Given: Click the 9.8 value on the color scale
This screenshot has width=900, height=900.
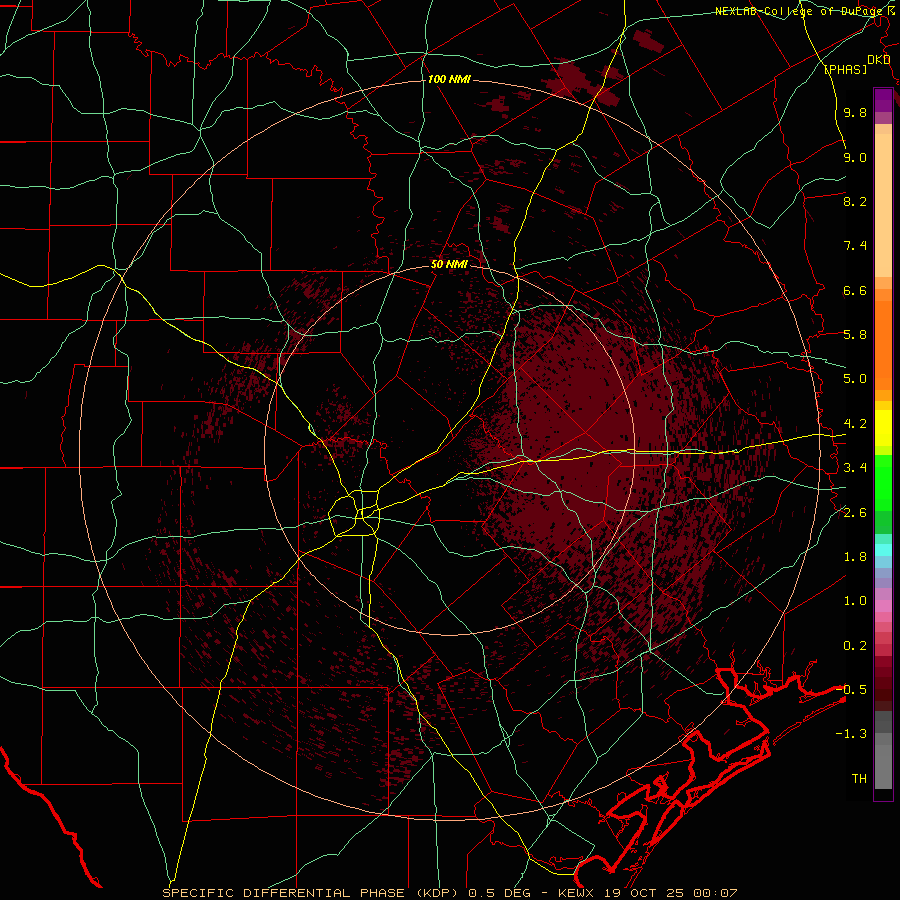Looking at the screenshot, I should (x=855, y=112).
